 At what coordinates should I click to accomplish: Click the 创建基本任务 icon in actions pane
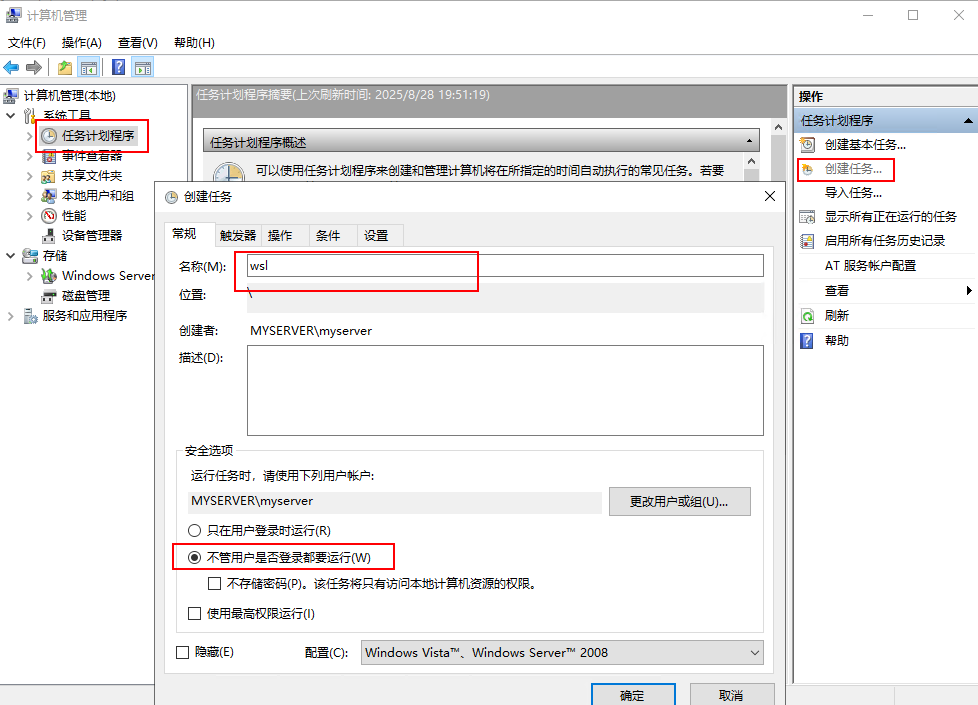tap(807, 145)
